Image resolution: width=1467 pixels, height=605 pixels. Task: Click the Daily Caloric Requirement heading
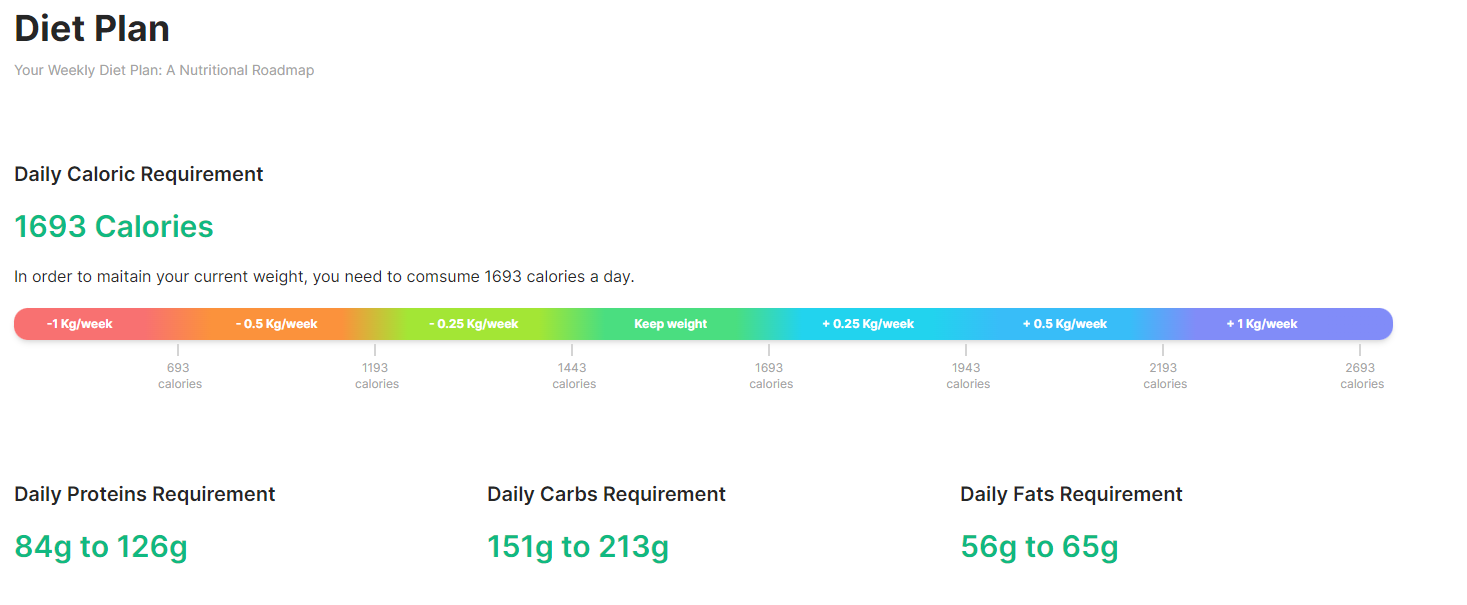pos(139,174)
